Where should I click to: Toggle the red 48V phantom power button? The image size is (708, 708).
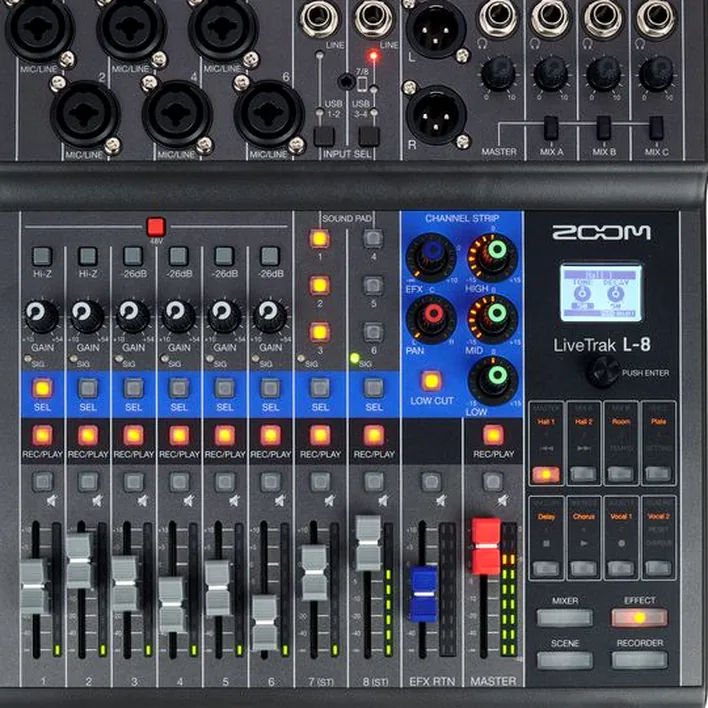click(156, 227)
